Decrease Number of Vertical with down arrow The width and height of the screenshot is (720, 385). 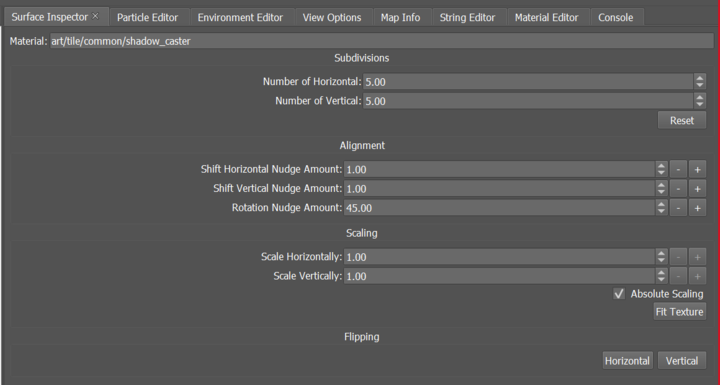click(x=699, y=105)
